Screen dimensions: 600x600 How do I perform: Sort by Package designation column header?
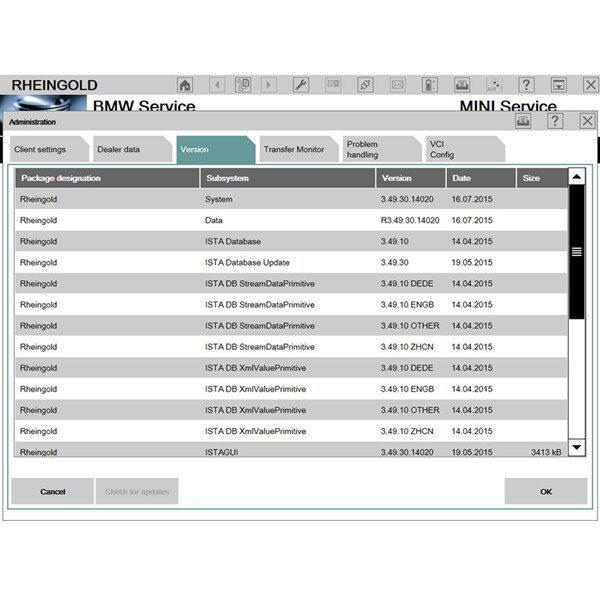point(107,178)
